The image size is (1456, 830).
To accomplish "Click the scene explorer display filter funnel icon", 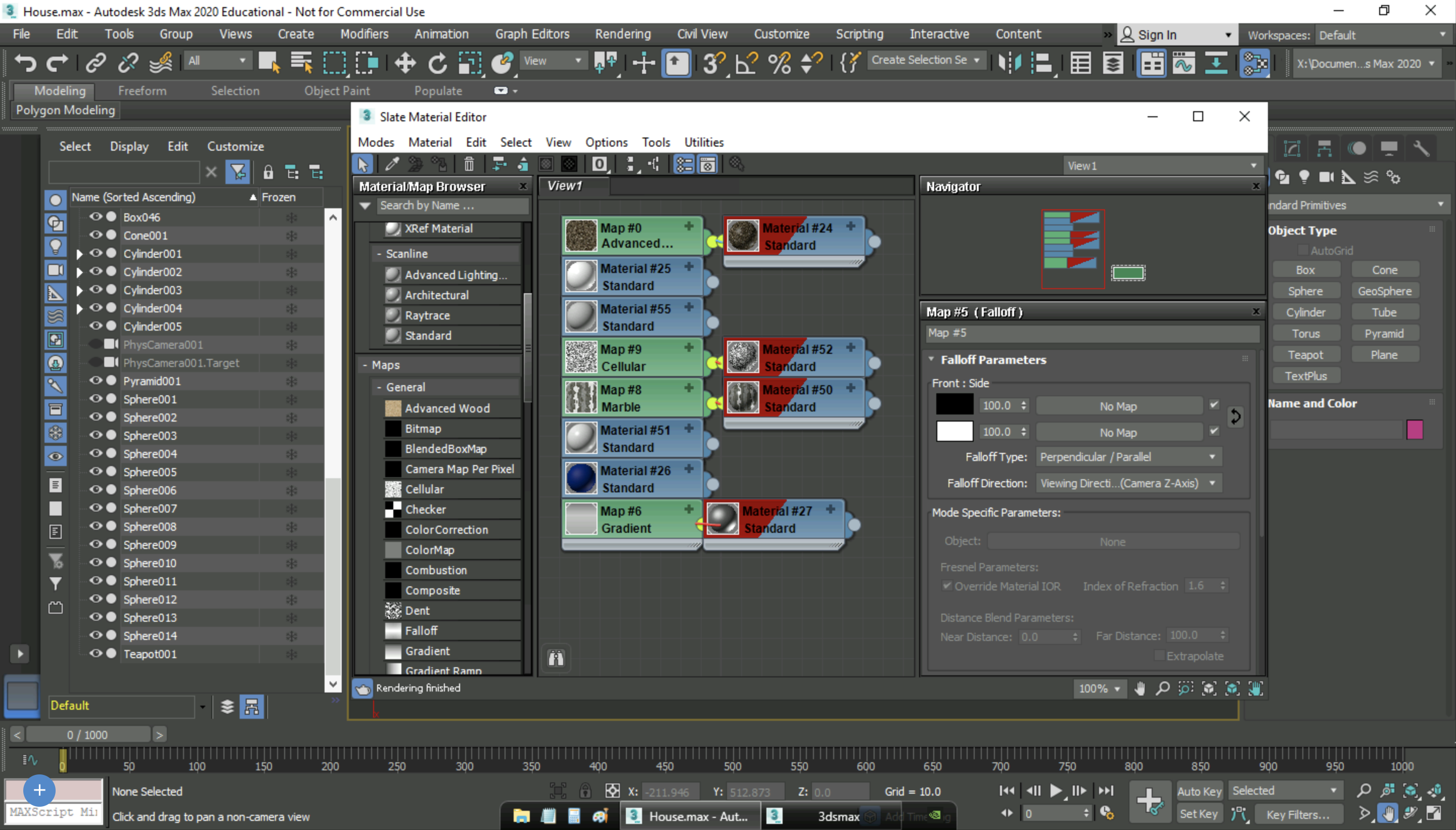I will tap(237, 171).
